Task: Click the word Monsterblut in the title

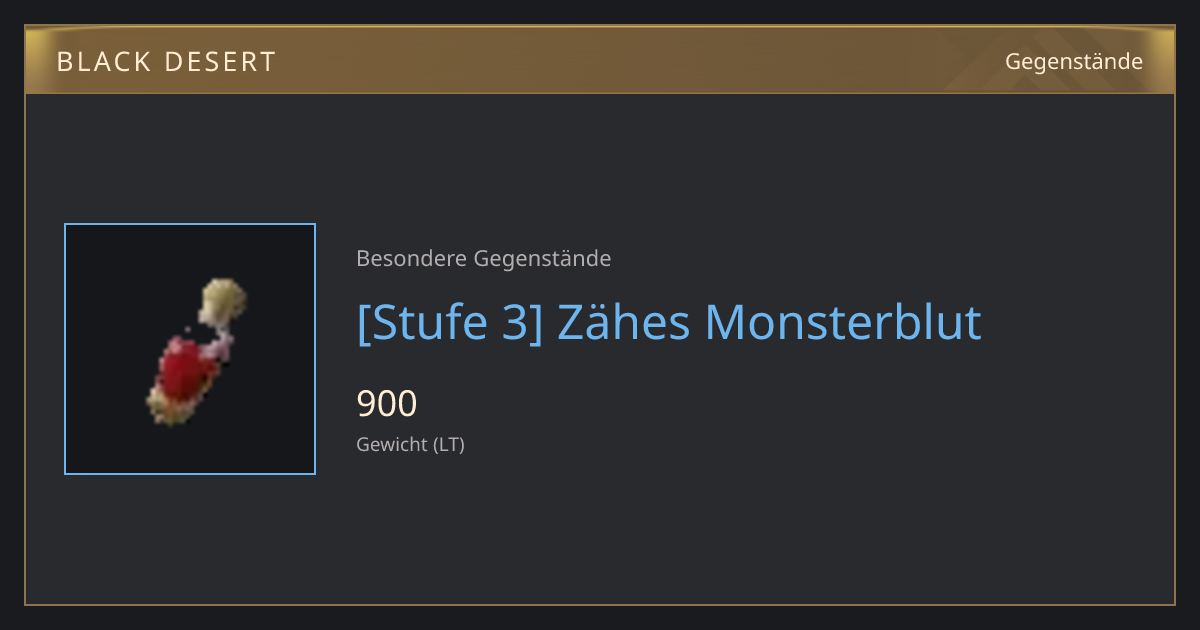Action: [x=843, y=322]
